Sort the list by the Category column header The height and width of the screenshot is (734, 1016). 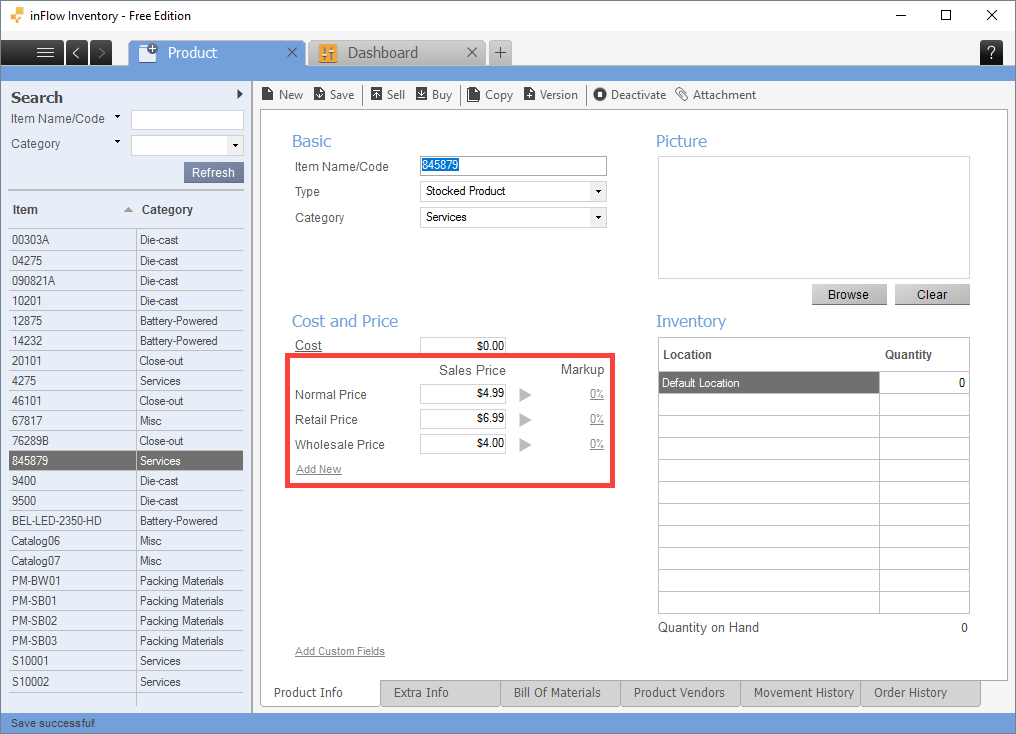click(x=190, y=209)
